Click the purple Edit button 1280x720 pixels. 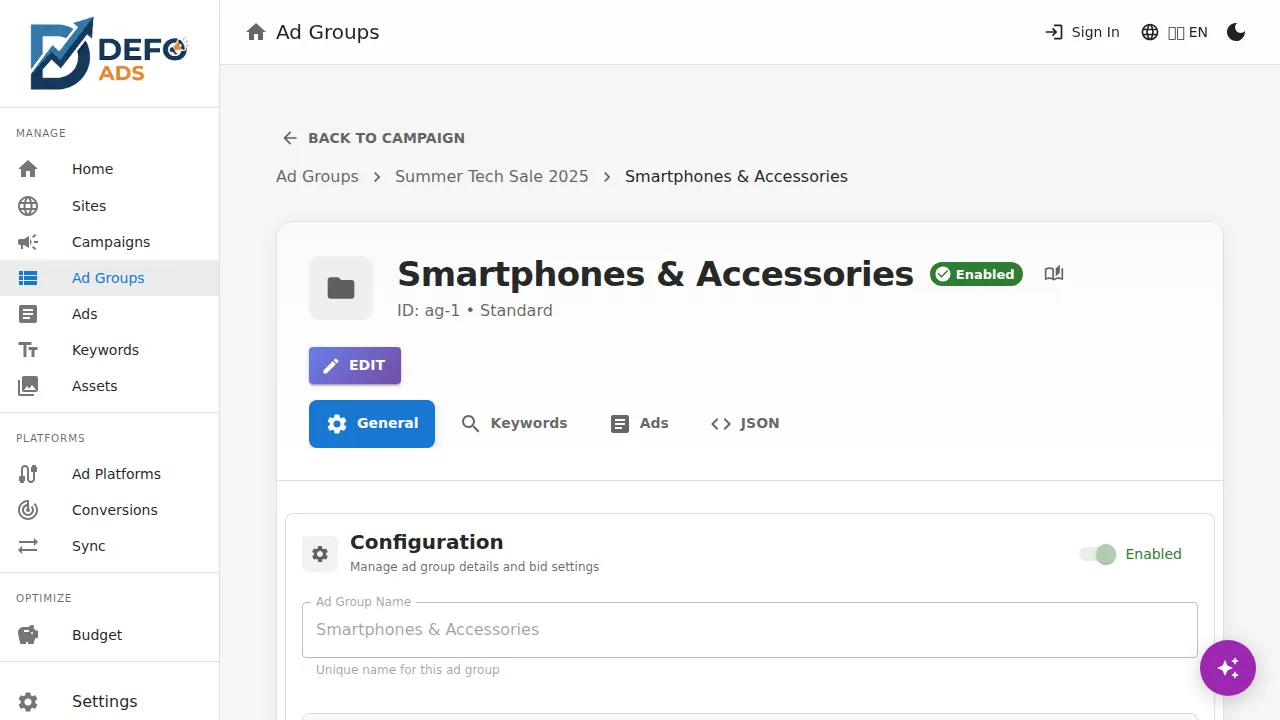coord(355,366)
